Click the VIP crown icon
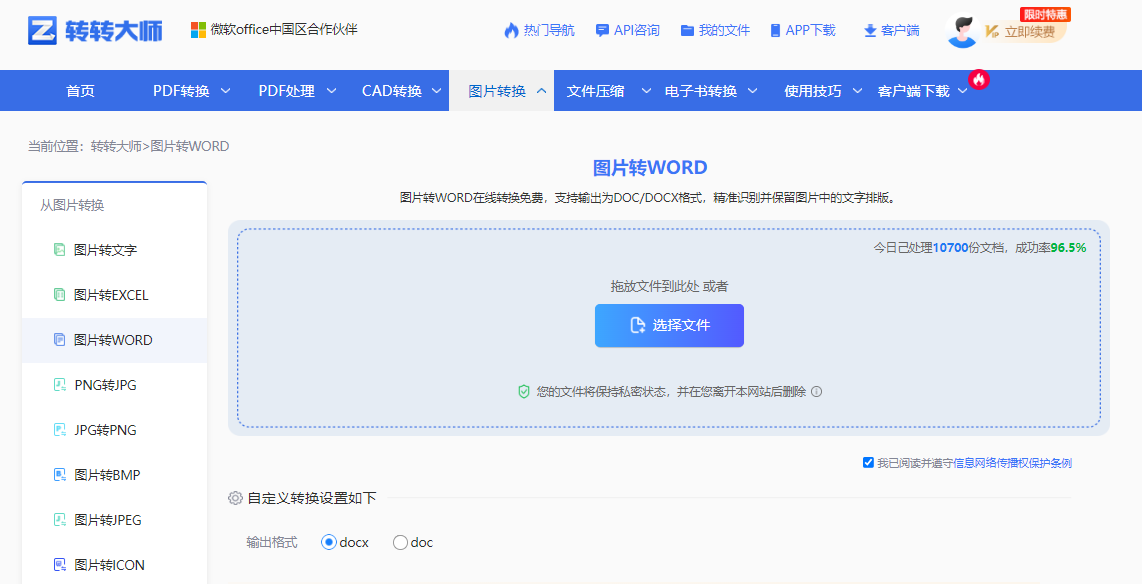This screenshot has width=1142, height=584. [991, 31]
